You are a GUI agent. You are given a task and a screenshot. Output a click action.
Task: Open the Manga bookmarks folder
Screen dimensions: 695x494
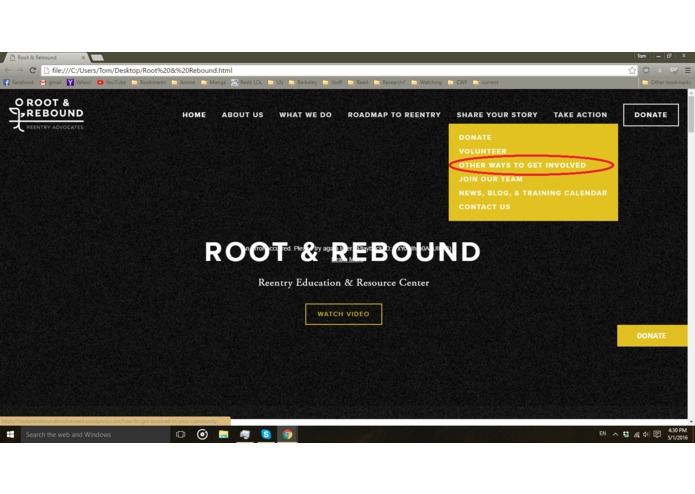[214, 82]
